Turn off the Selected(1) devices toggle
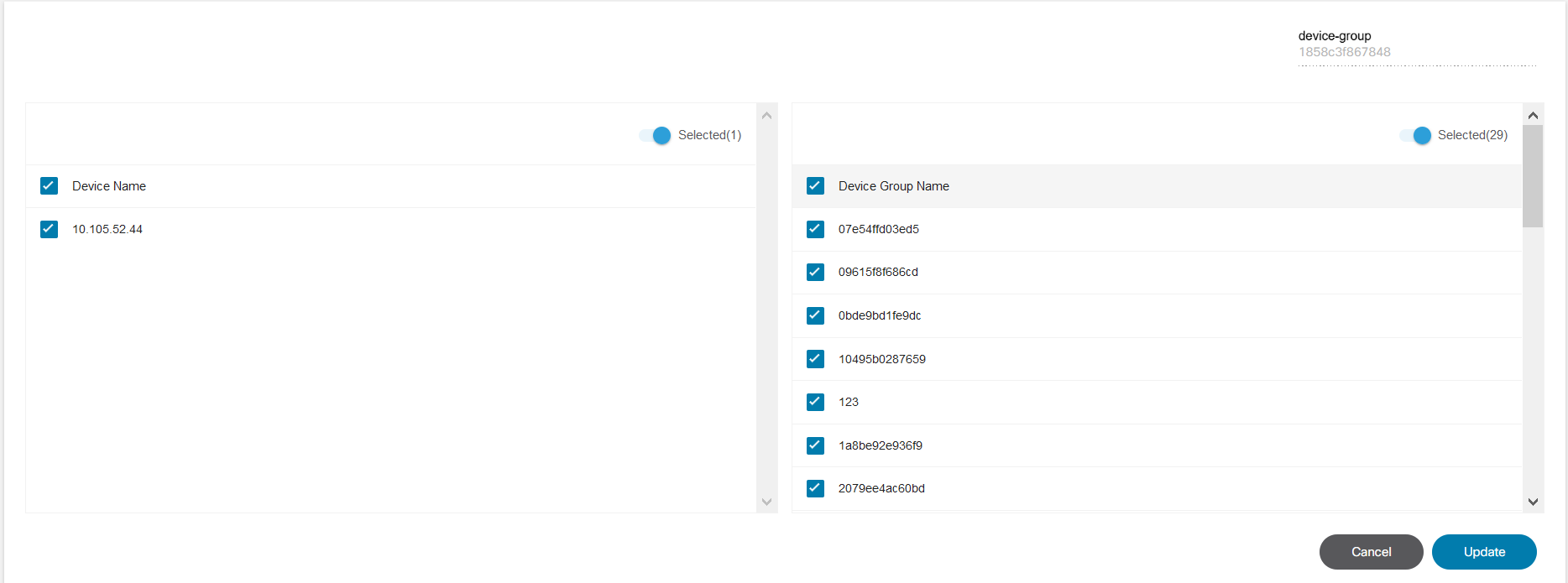This screenshot has width=1568, height=583. (x=656, y=135)
